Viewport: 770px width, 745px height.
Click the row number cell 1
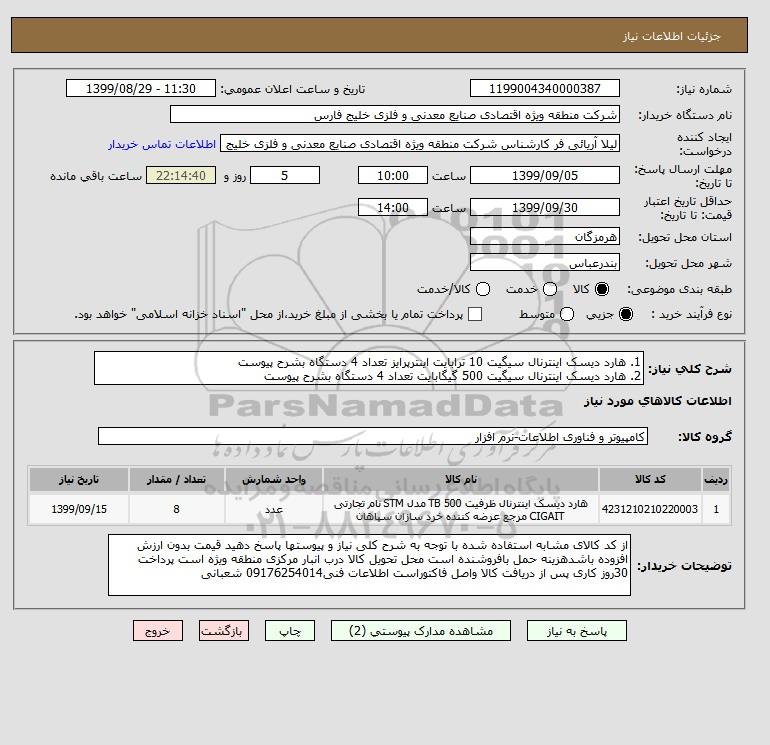point(716,509)
